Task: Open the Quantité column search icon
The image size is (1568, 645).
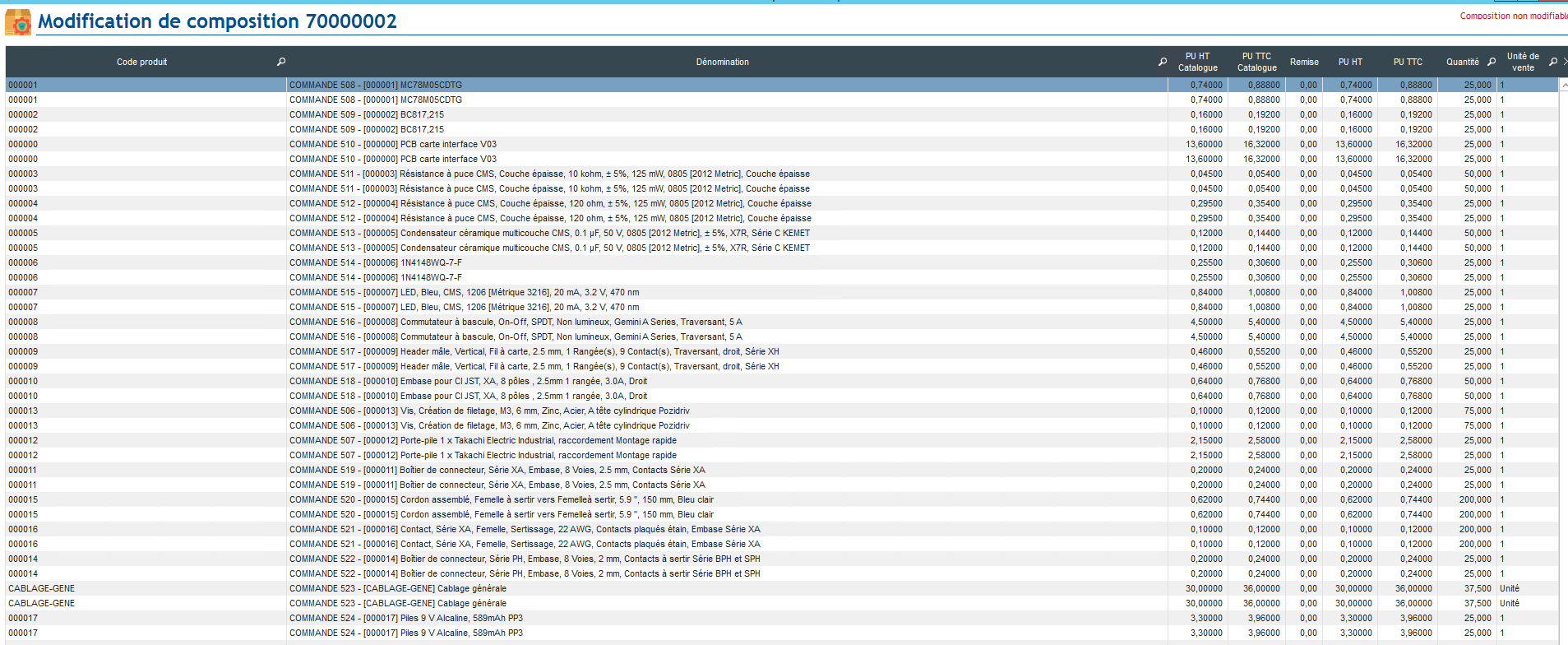Action: (1492, 62)
